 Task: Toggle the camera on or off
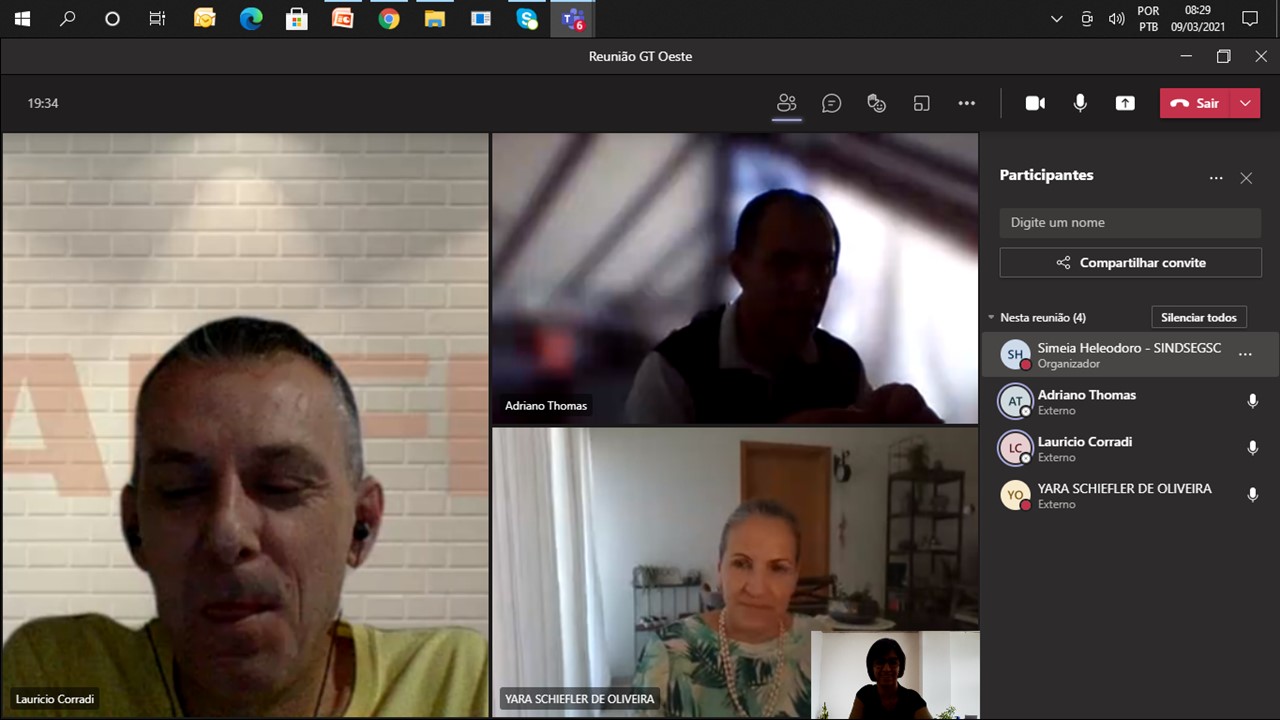pos(1035,103)
